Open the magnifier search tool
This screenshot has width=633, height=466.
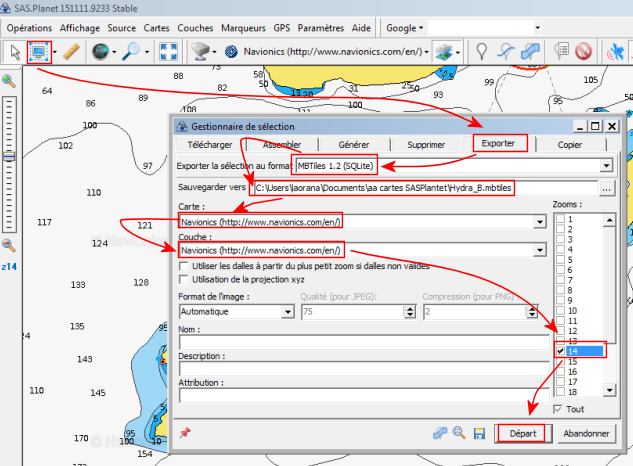tap(132, 52)
